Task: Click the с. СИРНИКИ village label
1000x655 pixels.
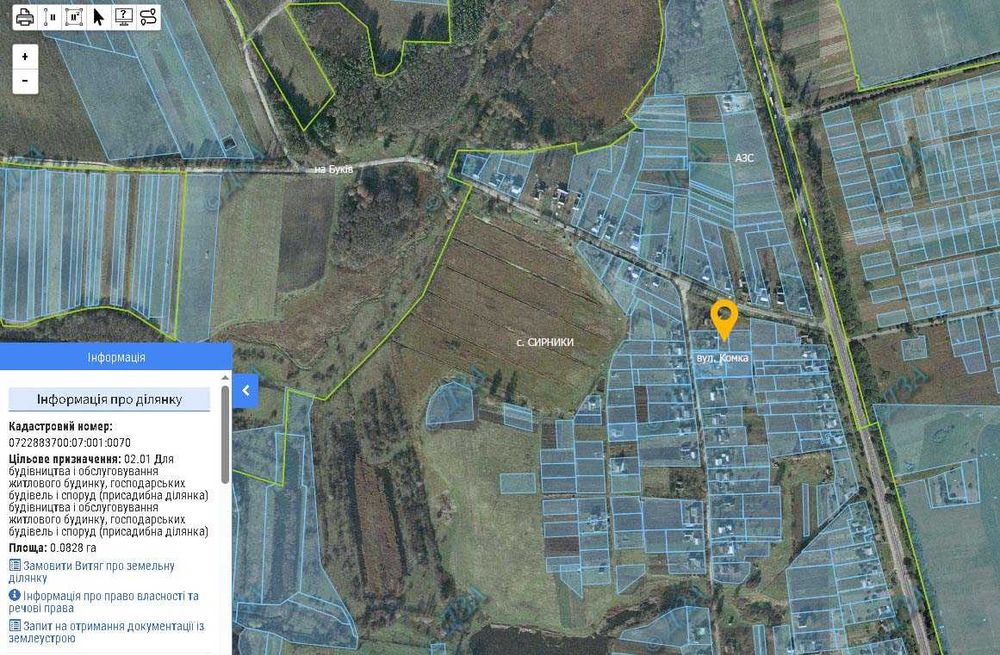Action: 545,342
